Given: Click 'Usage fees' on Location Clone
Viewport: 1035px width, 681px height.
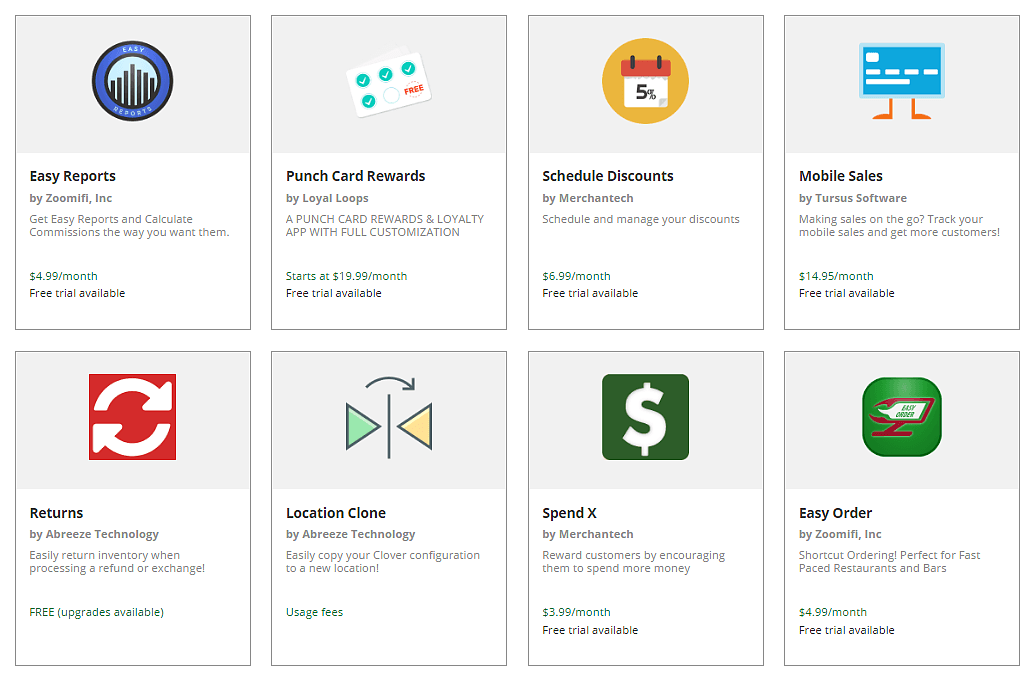Looking at the screenshot, I should 314,612.
